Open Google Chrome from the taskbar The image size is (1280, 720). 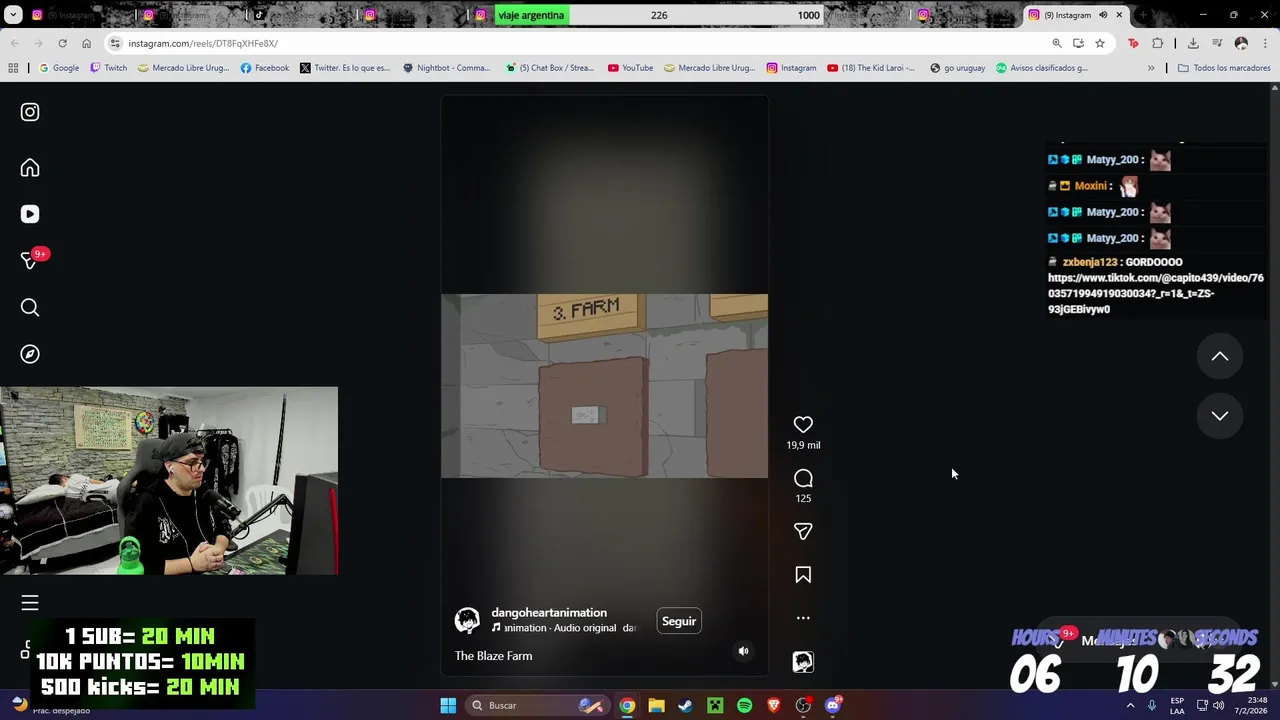click(626, 705)
